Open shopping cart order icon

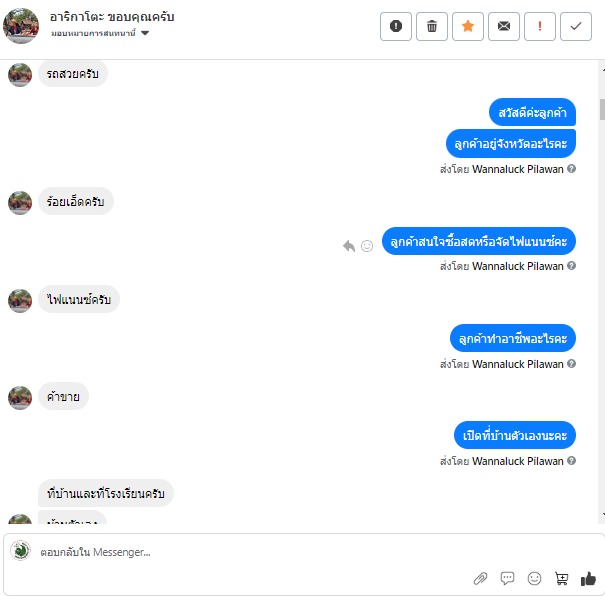point(561,578)
